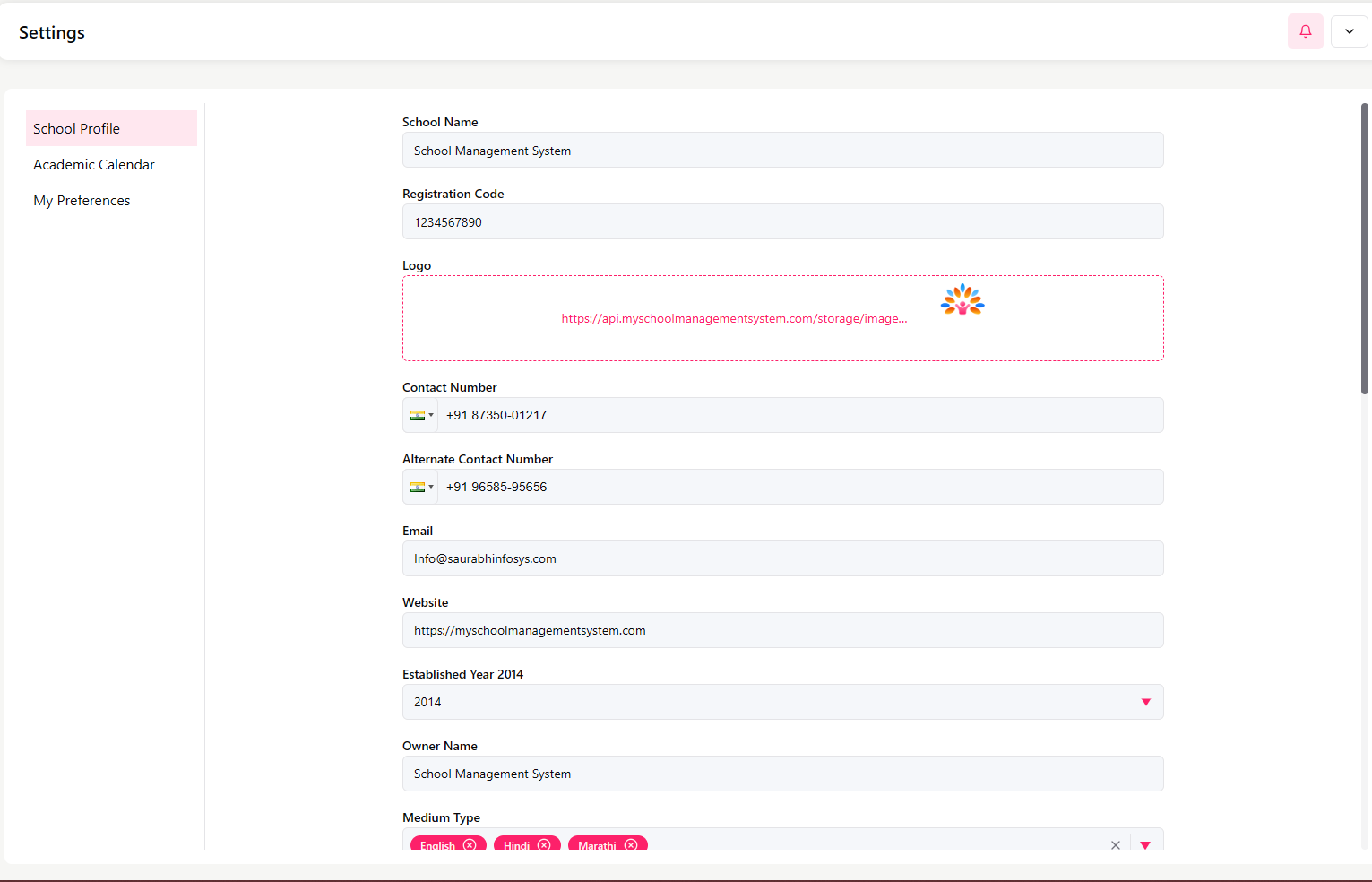Click the vertical page scrollbar

pos(1364,251)
